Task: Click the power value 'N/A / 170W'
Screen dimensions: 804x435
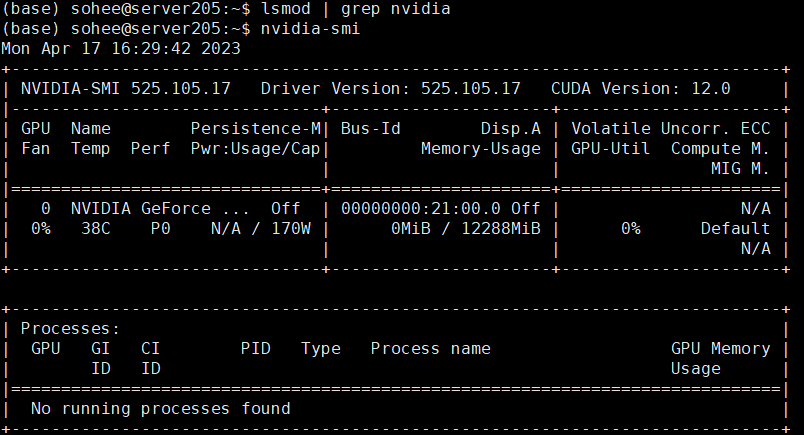Action: [260, 229]
